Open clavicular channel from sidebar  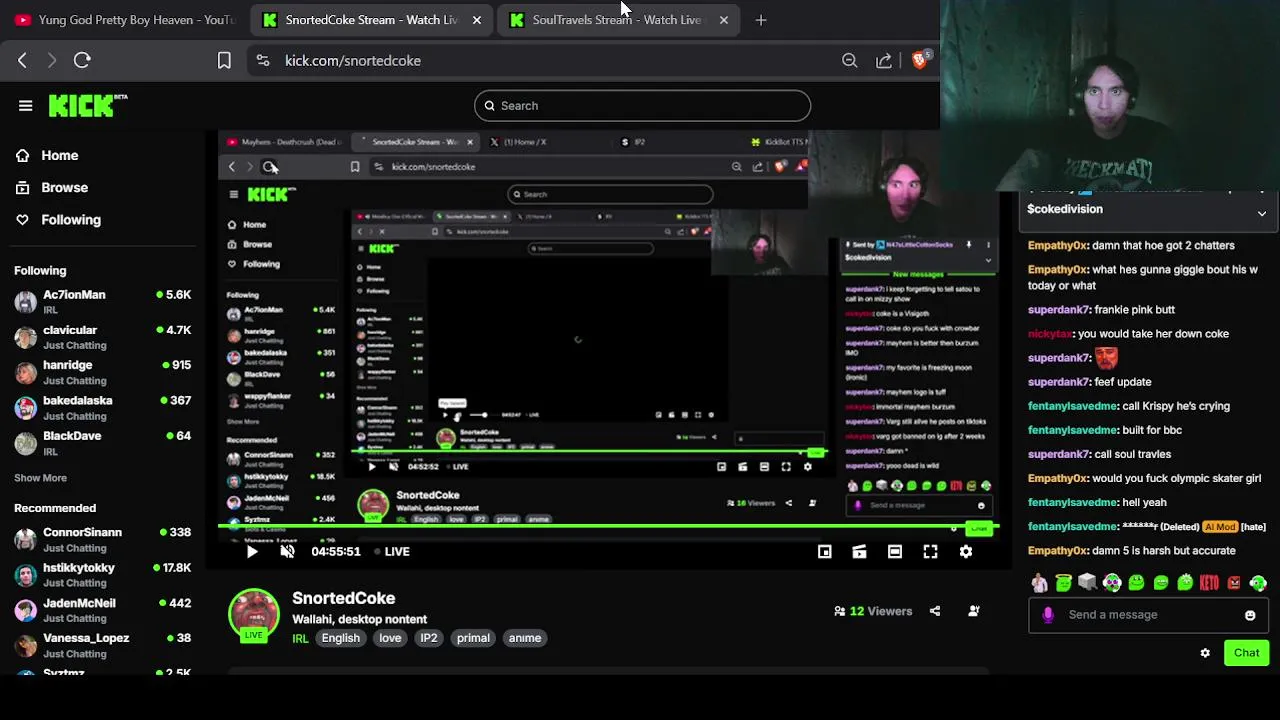tap(102, 337)
